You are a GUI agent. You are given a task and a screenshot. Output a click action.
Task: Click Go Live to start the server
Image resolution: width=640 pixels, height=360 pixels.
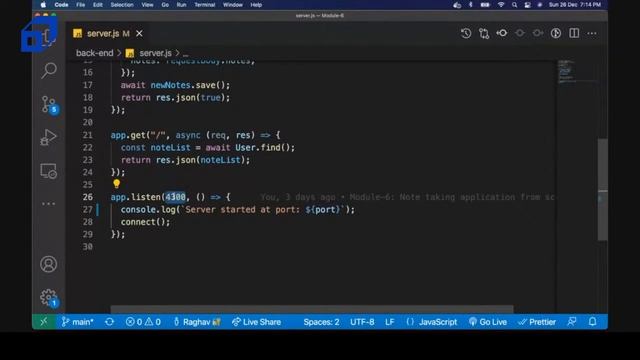488,322
